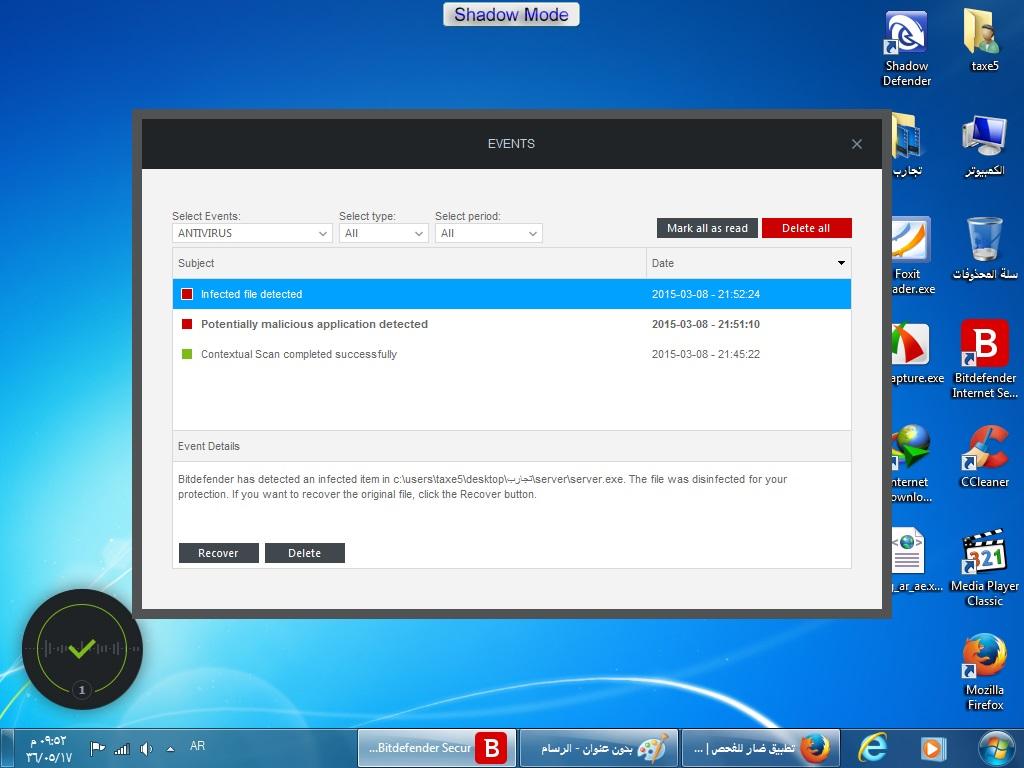Switch to the Paint taskbar button
Viewport: 1024px width, 768px height.
point(599,748)
